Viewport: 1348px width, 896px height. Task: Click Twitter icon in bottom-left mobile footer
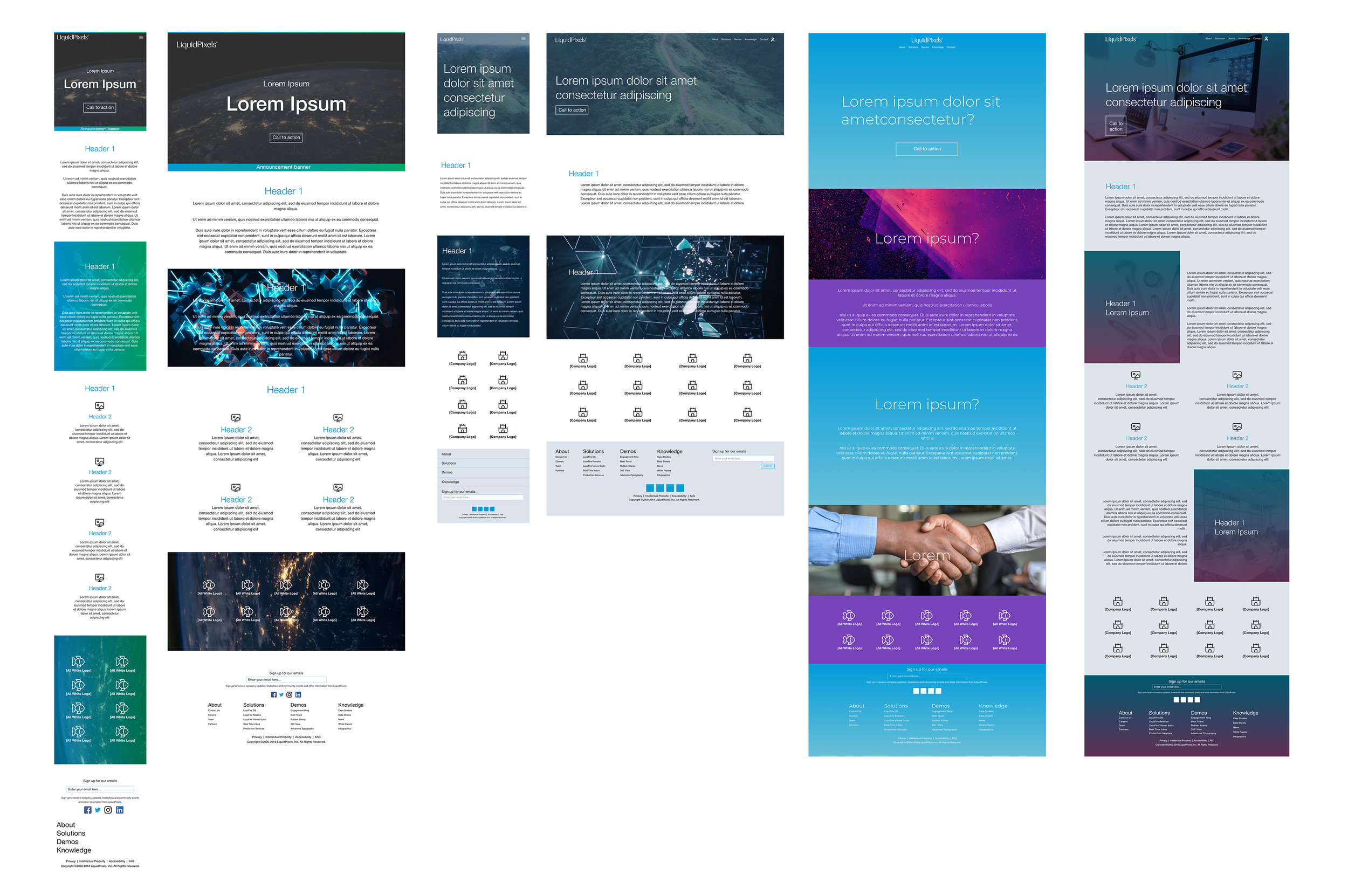(x=98, y=810)
